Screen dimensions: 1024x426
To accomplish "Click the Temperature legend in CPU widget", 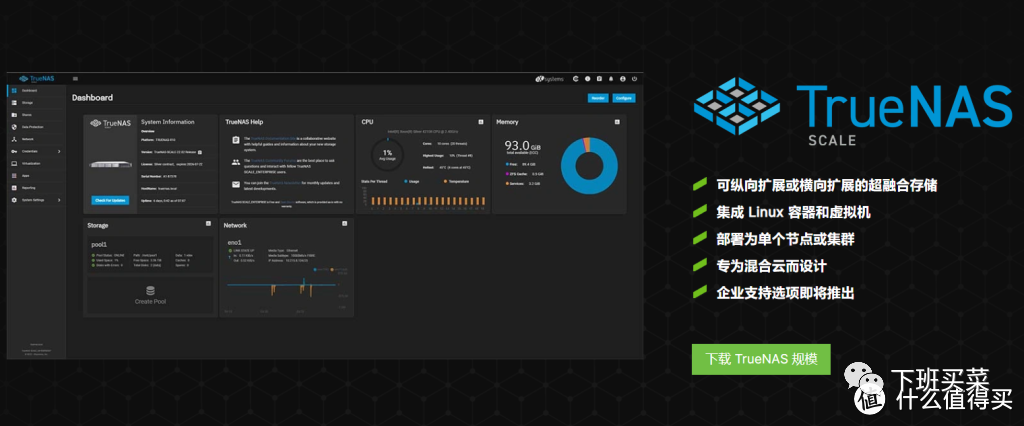I will [x=455, y=181].
